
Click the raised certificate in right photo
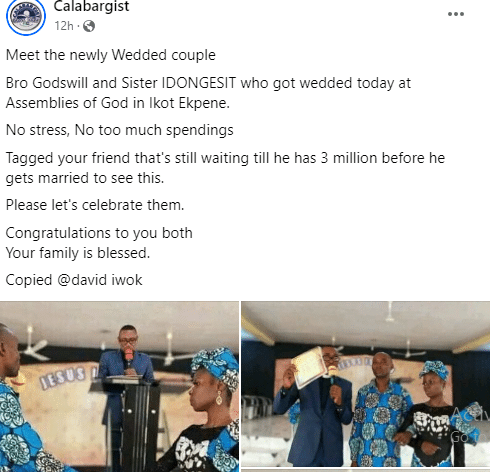pyautogui.click(x=309, y=367)
